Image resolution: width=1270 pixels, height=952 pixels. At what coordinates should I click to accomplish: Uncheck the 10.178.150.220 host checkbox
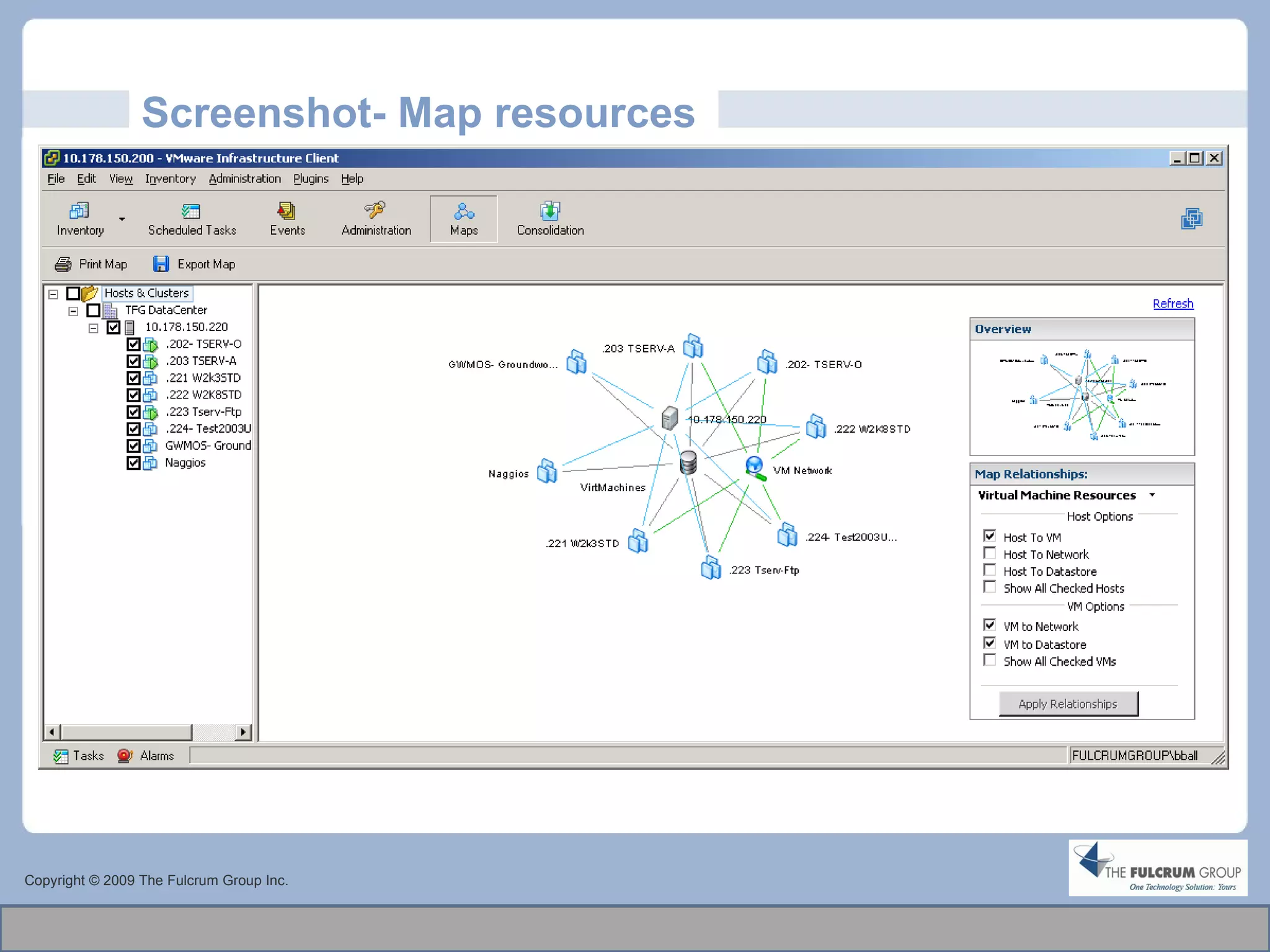click(x=113, y=327)
